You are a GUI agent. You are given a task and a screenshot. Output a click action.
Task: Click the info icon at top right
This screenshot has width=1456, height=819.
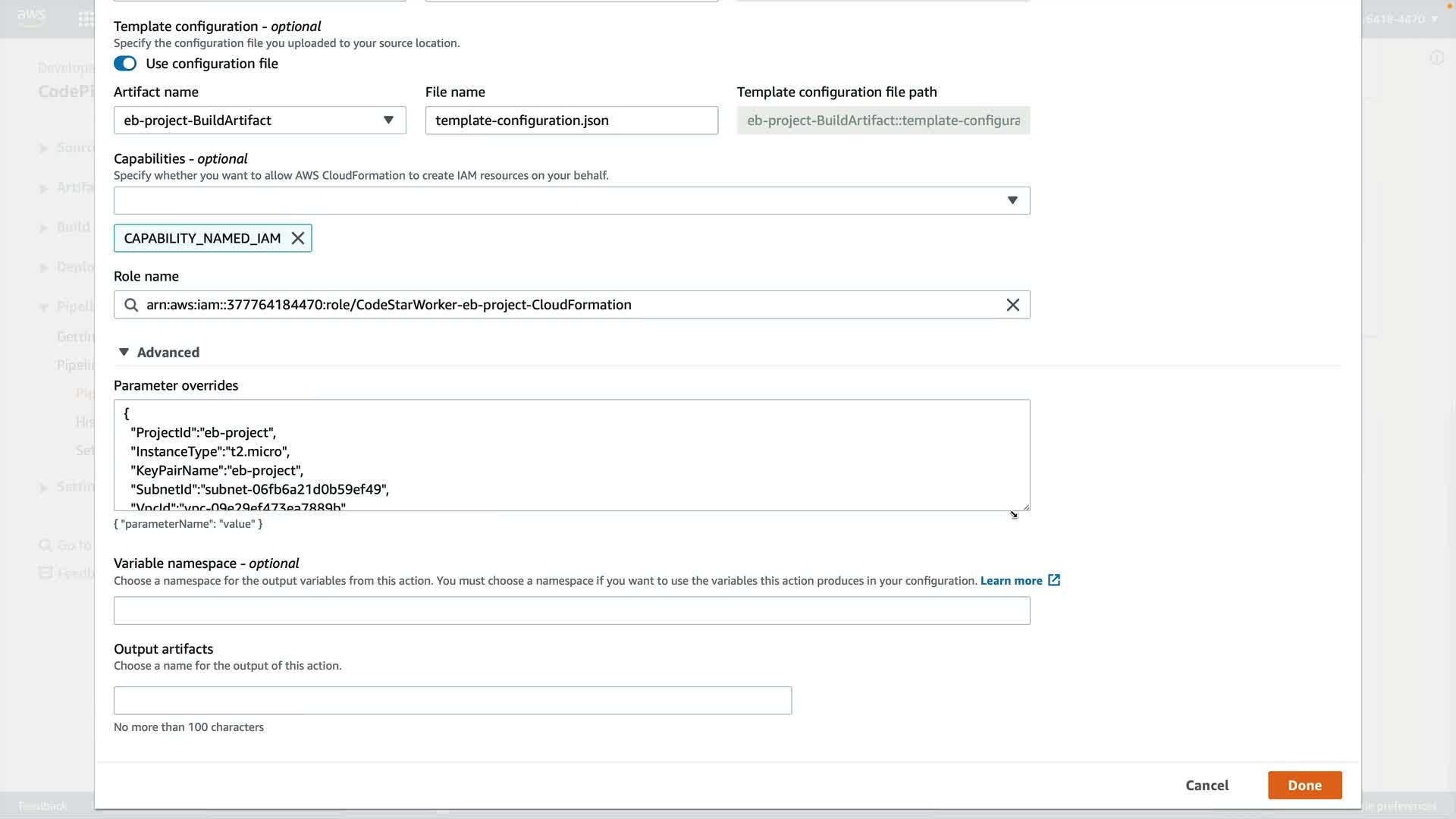pos(1436,58)
